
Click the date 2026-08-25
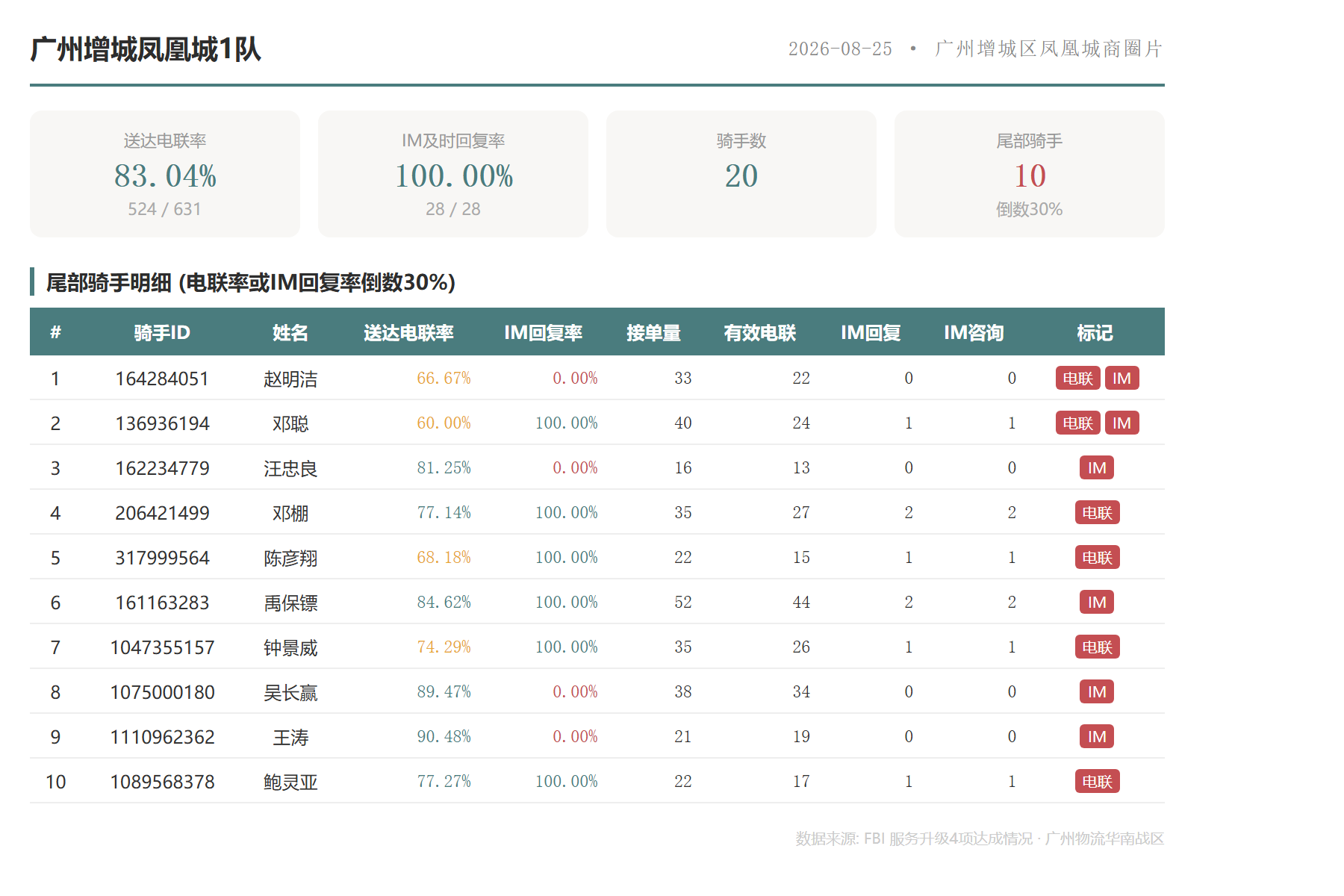(840, 49)
